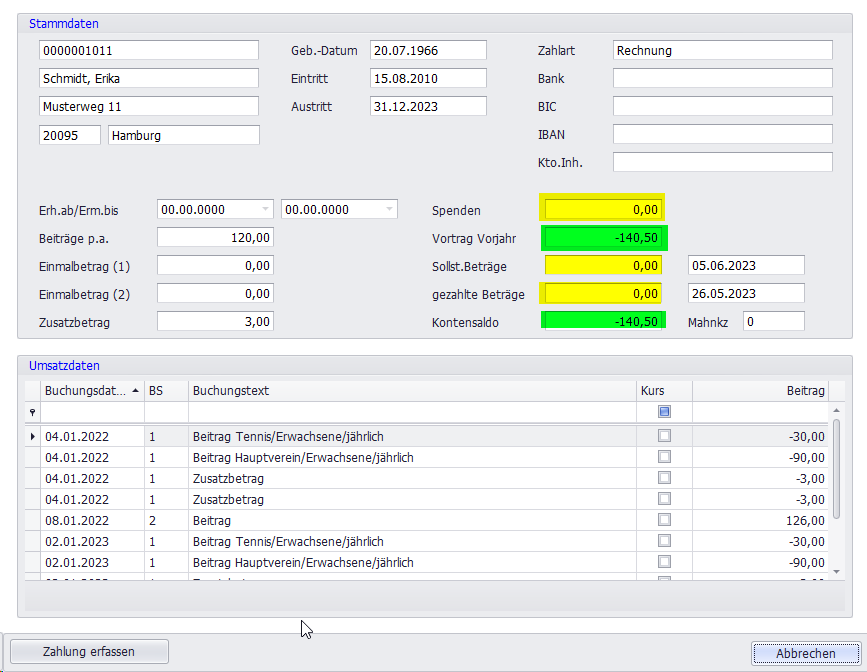The height and width of the screenshot is (672, 867).
Task: Click the sort arrow in Buchungsdatum header
Action: tap(135, 390)
